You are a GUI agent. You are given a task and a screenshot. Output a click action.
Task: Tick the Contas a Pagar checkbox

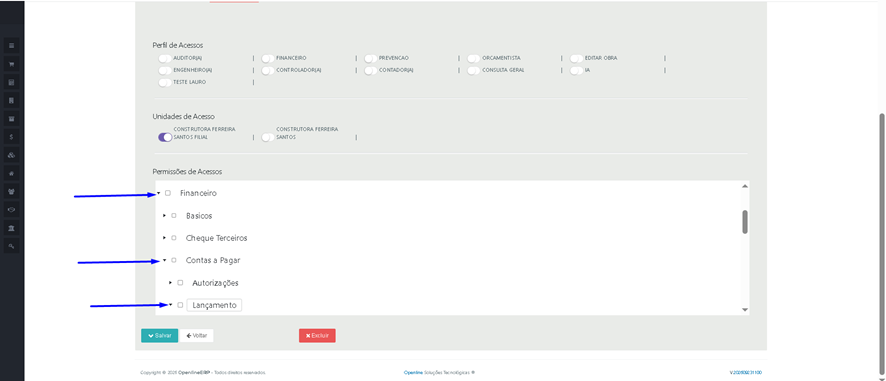click(x=174, y=260)
